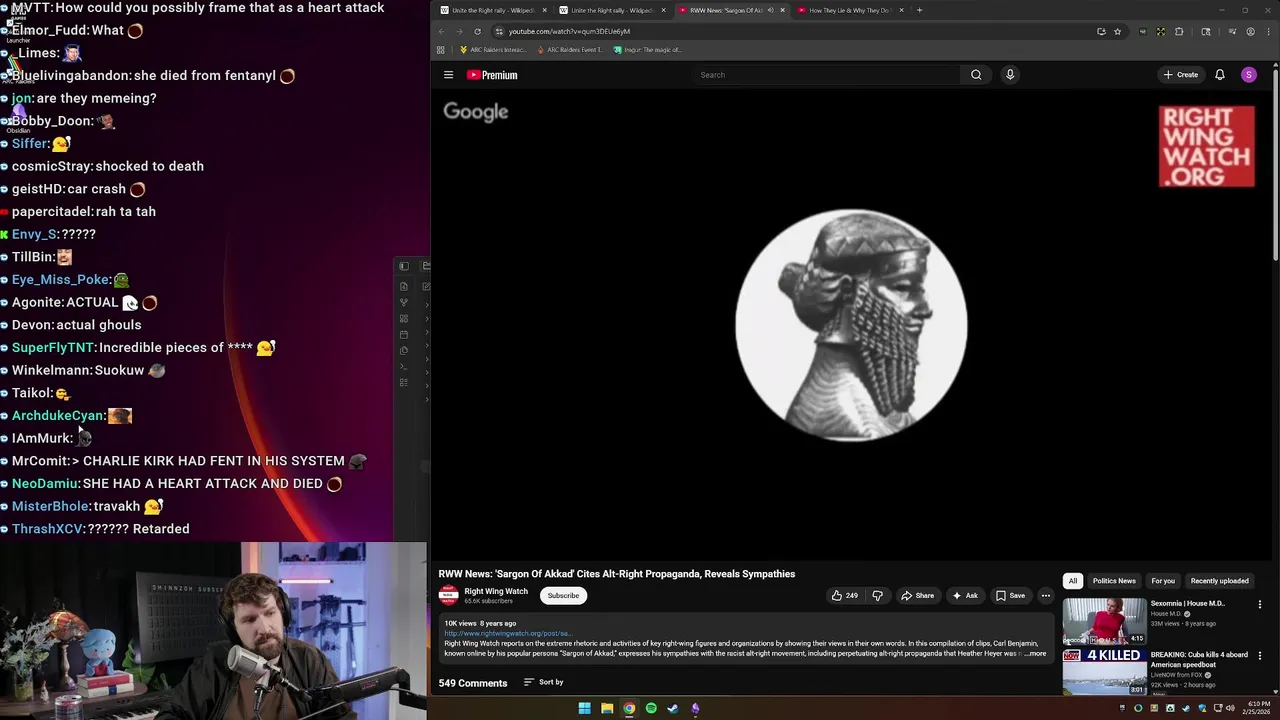Click the YouTube search input field
Image resolution: width=1280 pixels, height=720 pixels.
click(x=827, y=75)
